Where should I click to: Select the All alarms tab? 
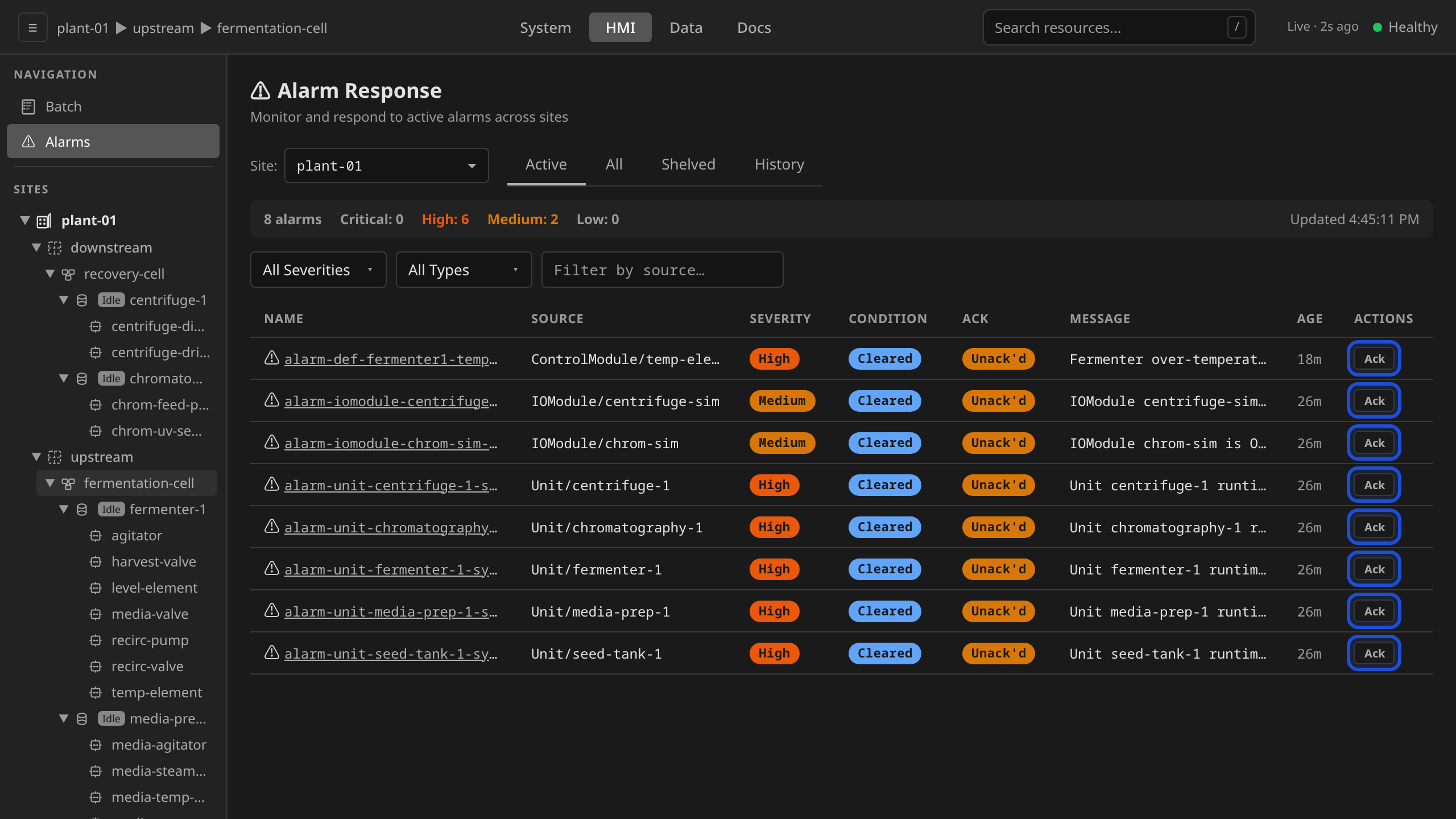click(x=614, y=164)
